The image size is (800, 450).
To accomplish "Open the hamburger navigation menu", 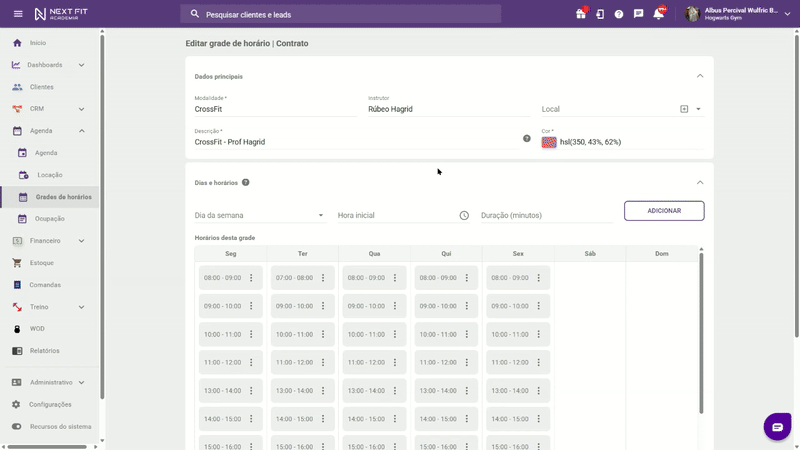I will pyautogui.click(x=18, y=14).
